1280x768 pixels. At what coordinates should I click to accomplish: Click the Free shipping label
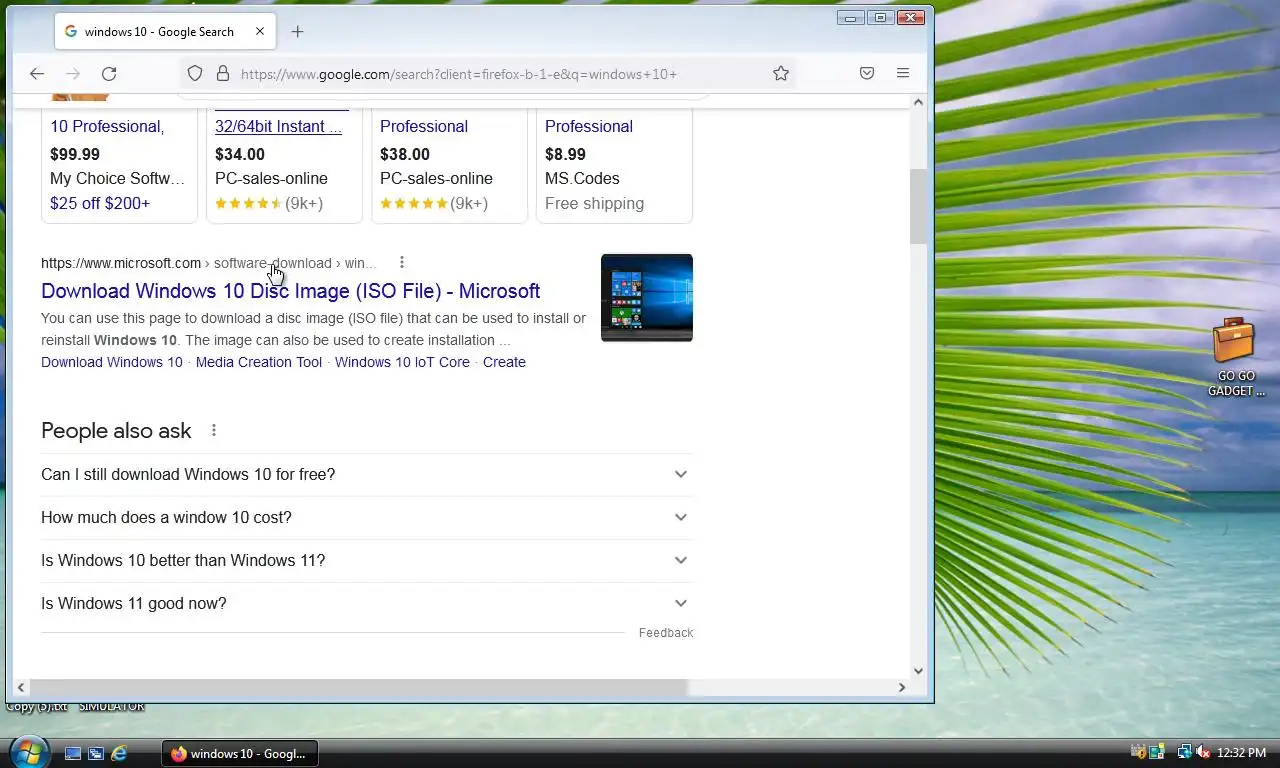[x=594, y=203]
